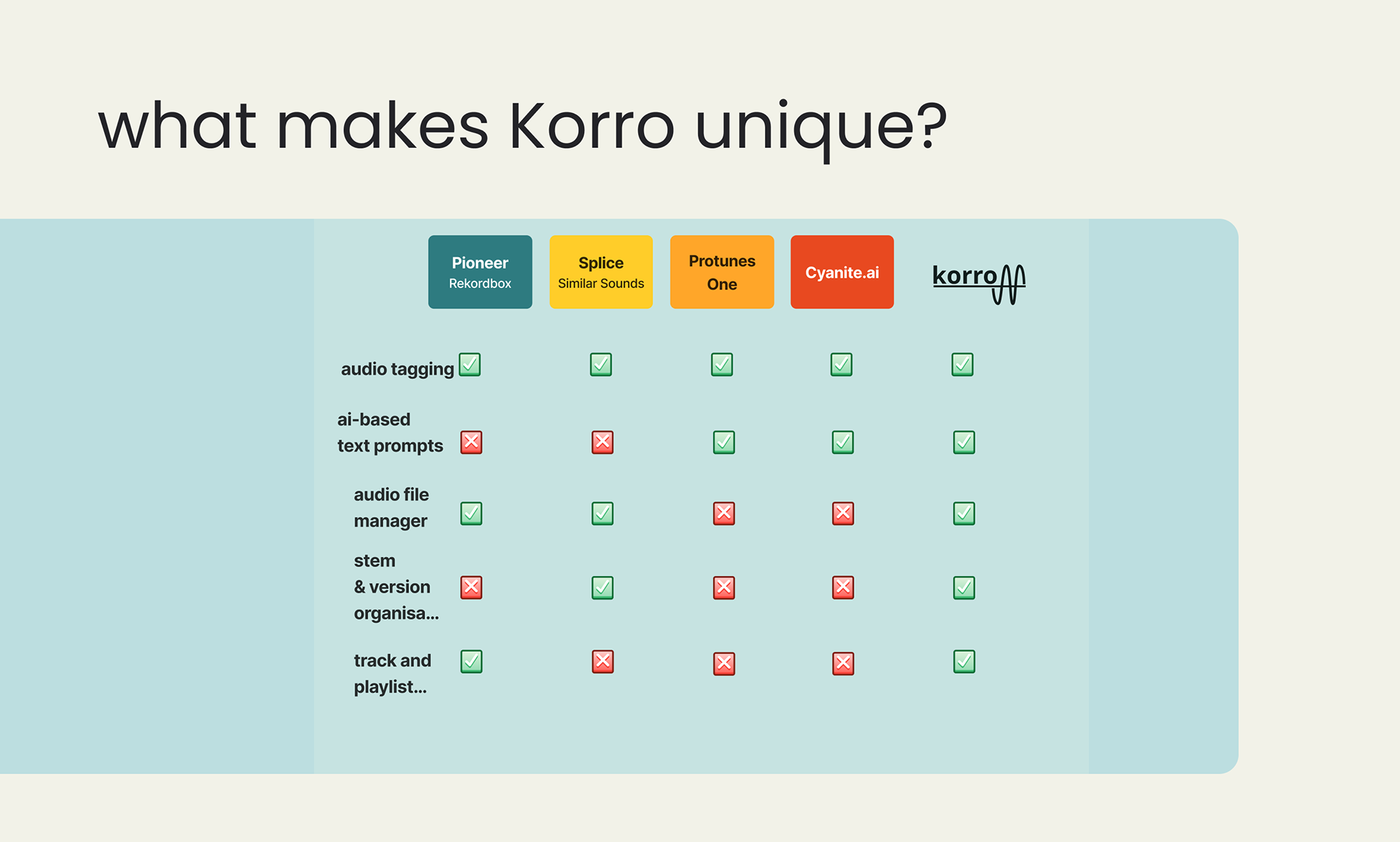Click Pioneer's red X for stem organisation
Viewport: 1400px width, 842px height.
[471, 587]
